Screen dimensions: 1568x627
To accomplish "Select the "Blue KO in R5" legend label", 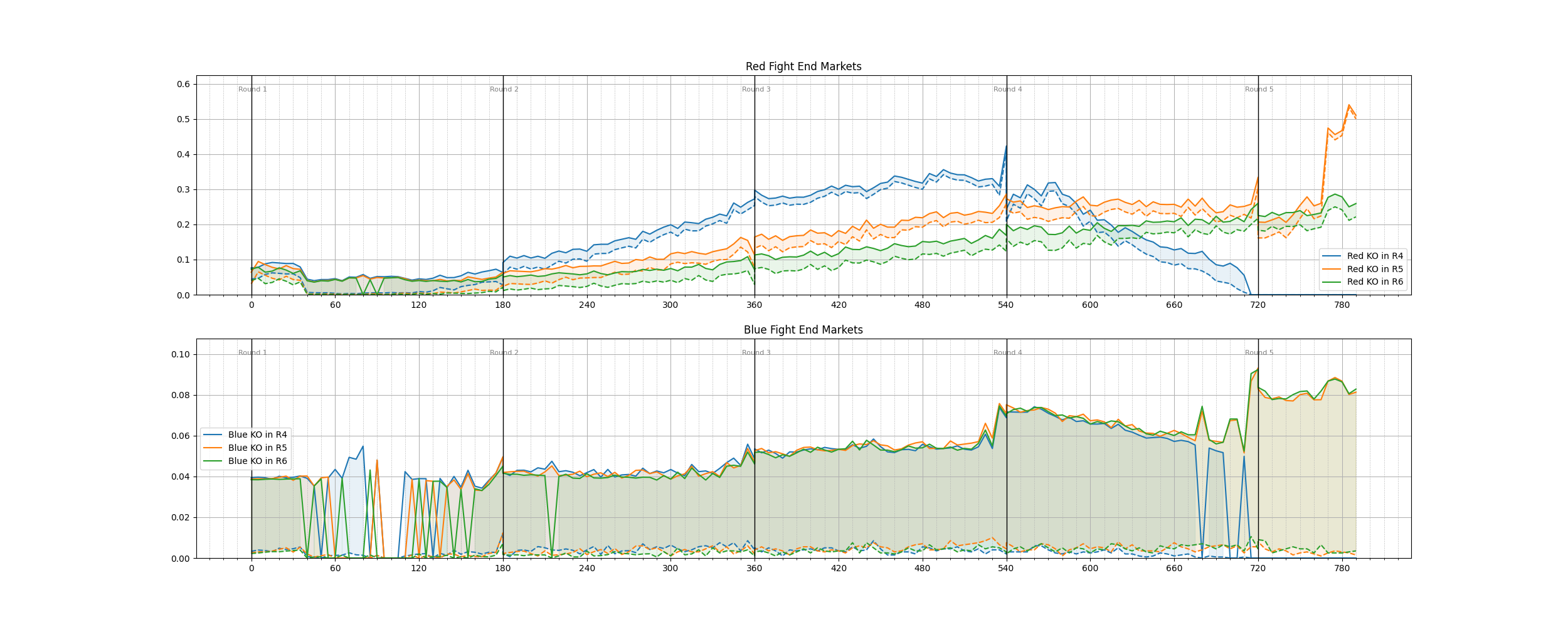I will [257, 448].
